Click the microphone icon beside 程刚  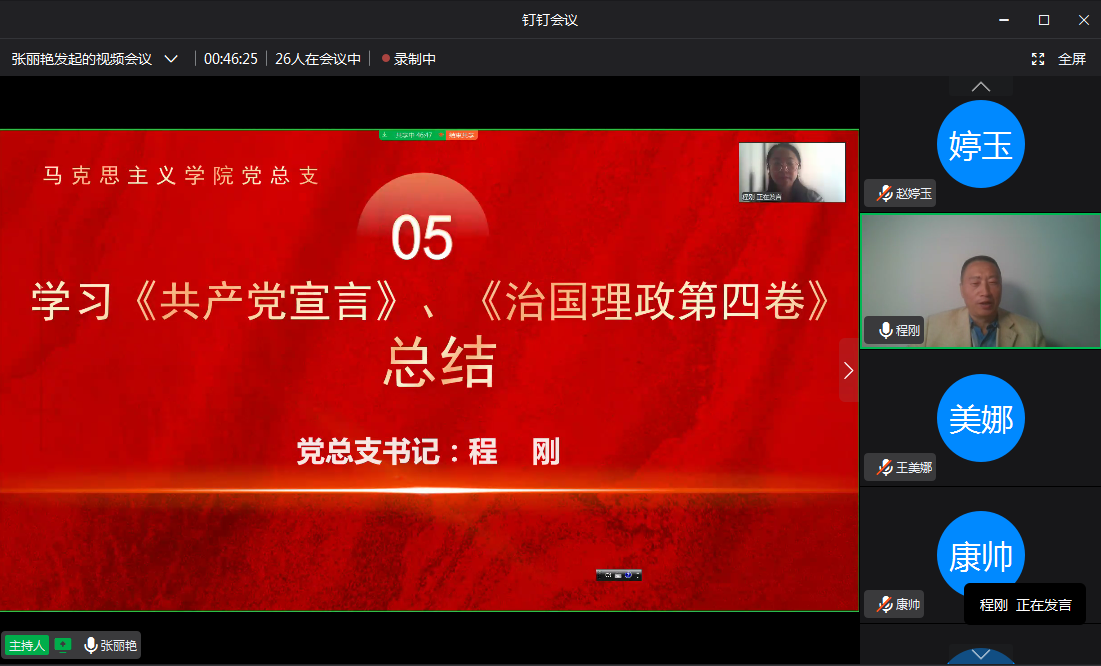point(885,330)
